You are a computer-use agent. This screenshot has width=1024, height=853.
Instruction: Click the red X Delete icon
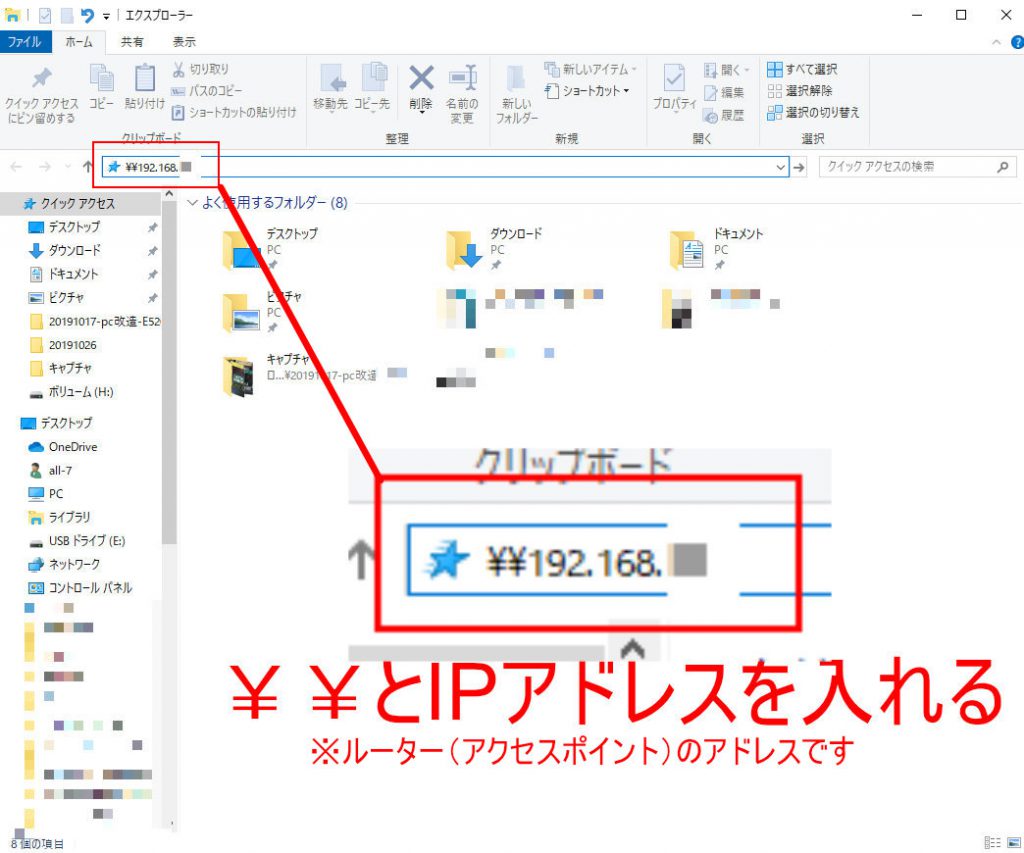click(x=421, y=79)
